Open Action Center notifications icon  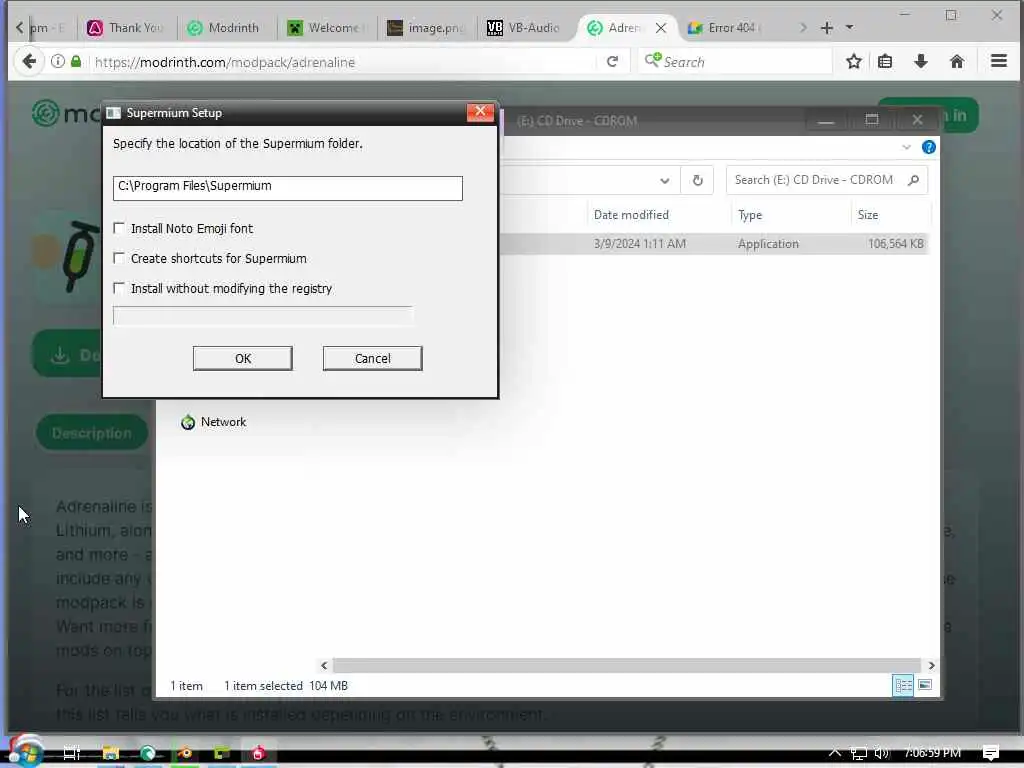click(991, 753)
